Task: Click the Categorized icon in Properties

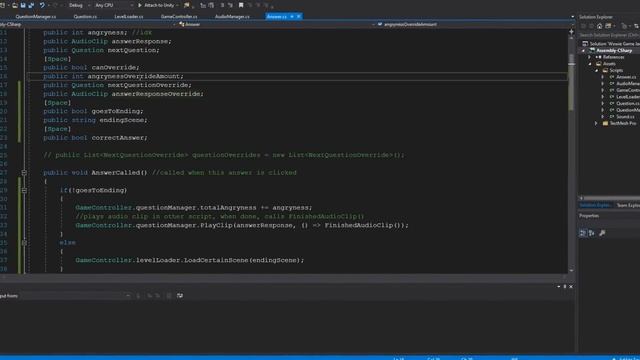Action: tap(583, 233)
